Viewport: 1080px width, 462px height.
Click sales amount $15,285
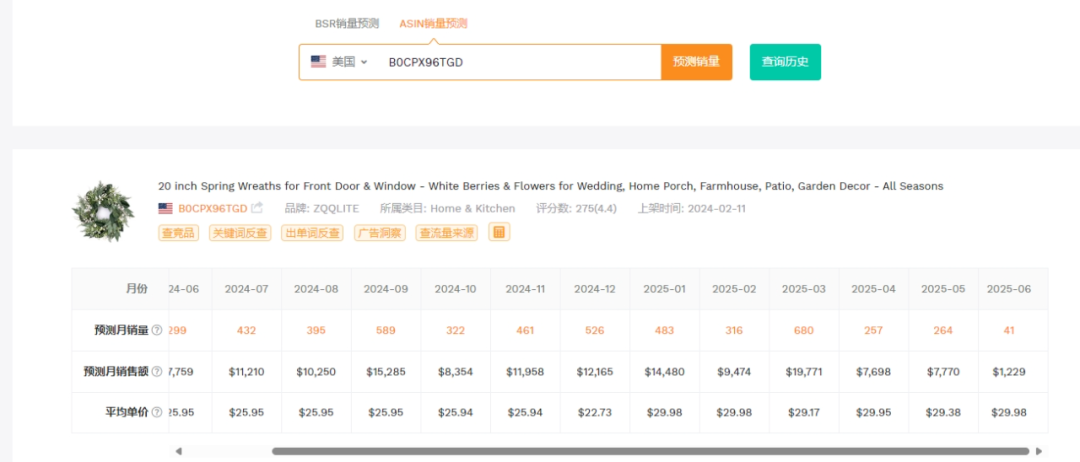coord(386,372)
